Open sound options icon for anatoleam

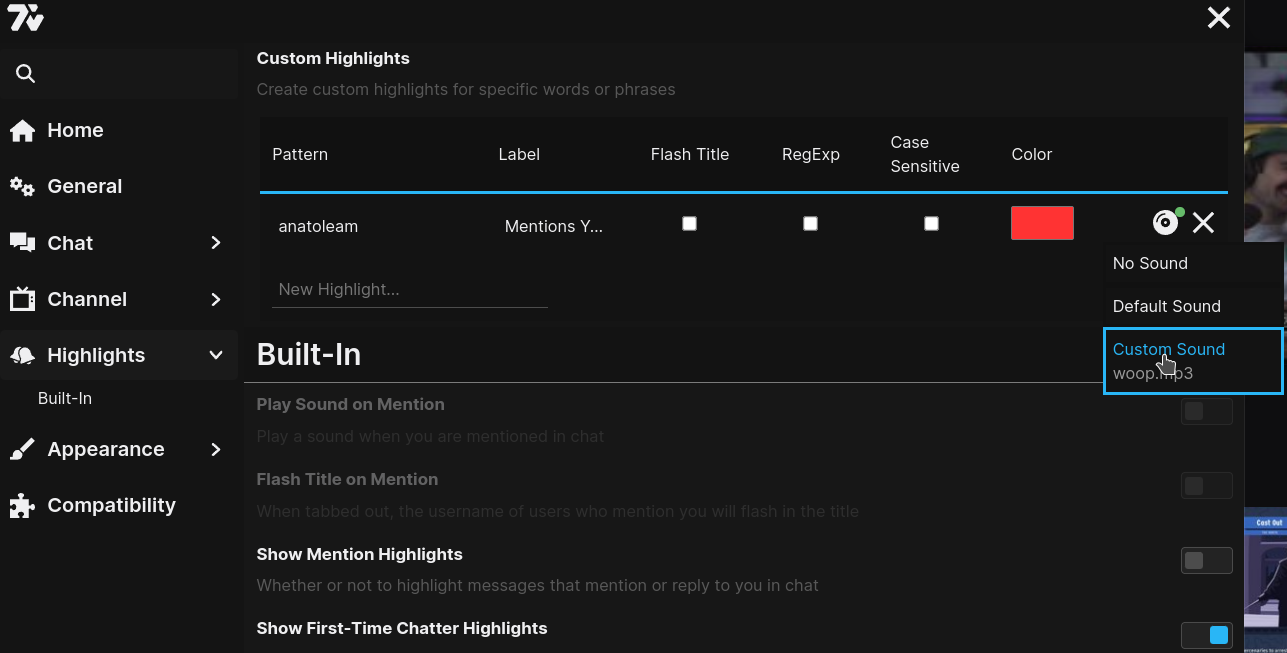[x=1166, y=222]
